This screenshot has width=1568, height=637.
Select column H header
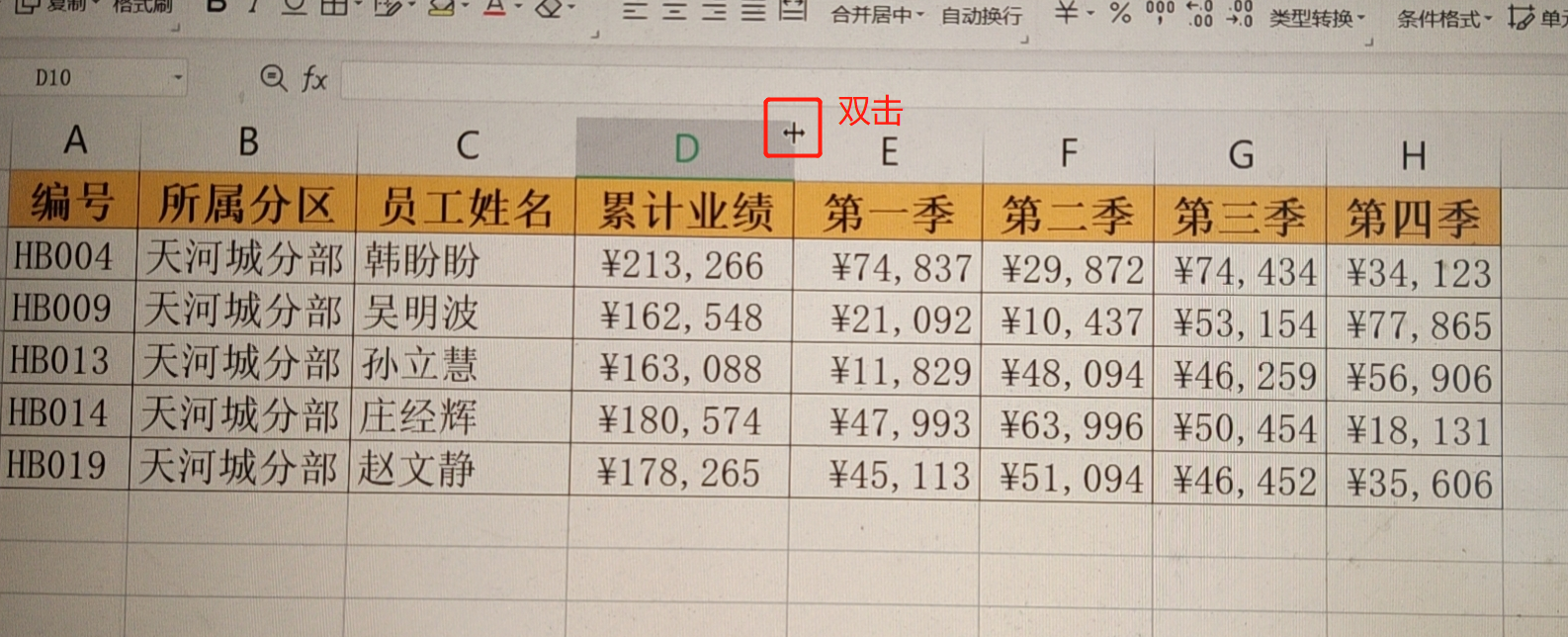point(1413,157)
